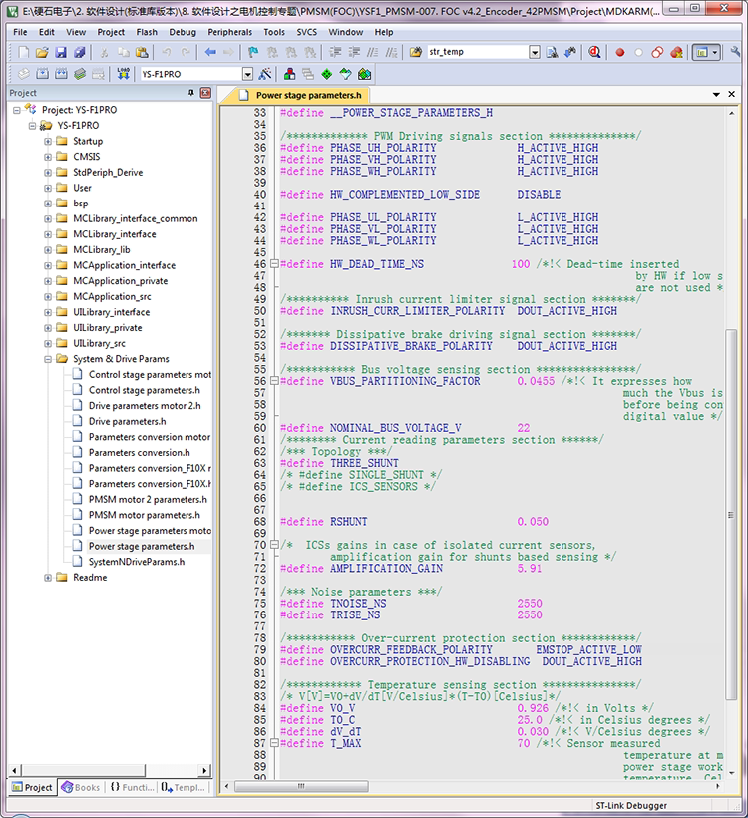The image size is (748, 818).
Task: Collapse the System & Drive Params folder
Action: point(48,358)
